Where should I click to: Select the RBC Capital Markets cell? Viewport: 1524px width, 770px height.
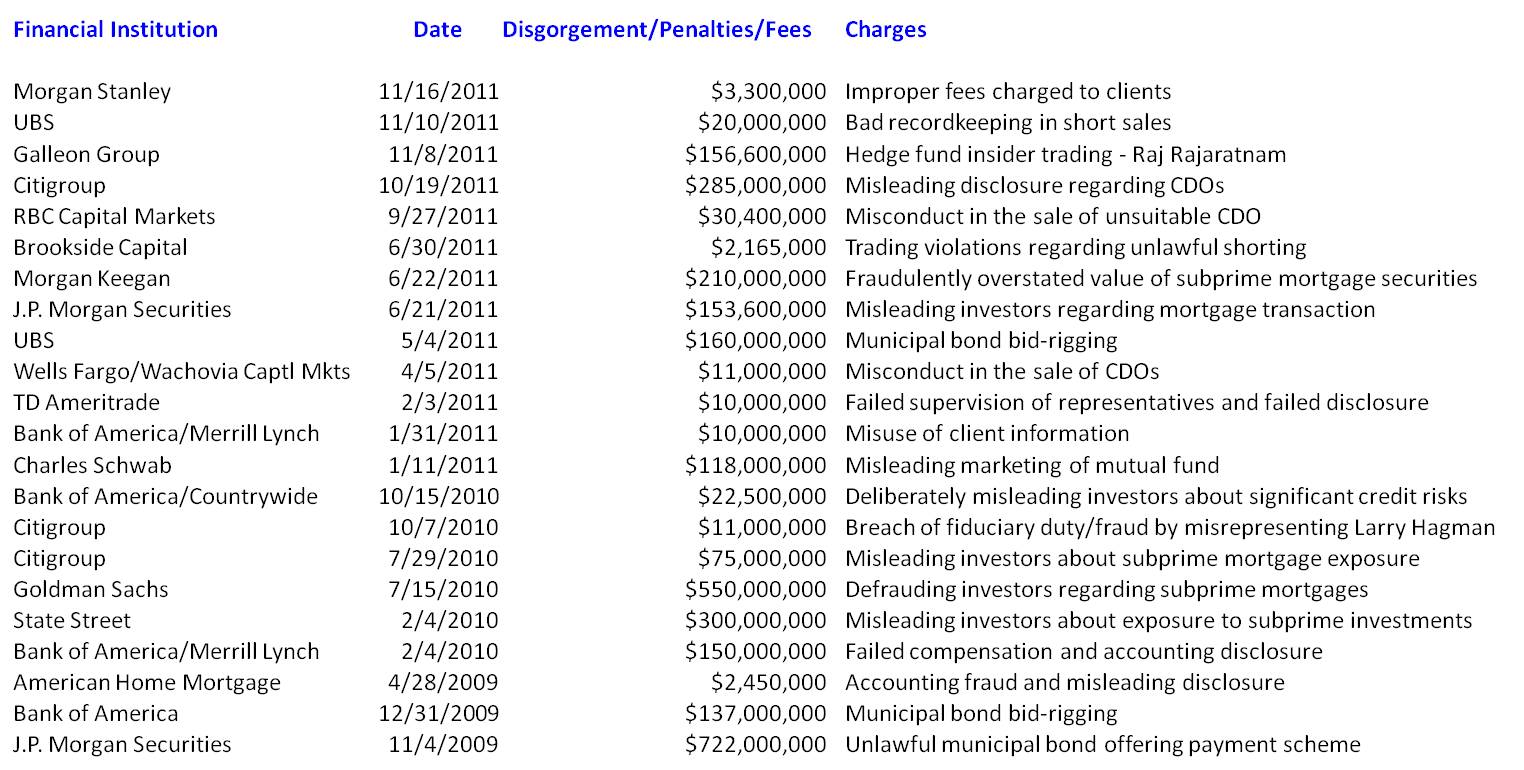pos(114,216)
